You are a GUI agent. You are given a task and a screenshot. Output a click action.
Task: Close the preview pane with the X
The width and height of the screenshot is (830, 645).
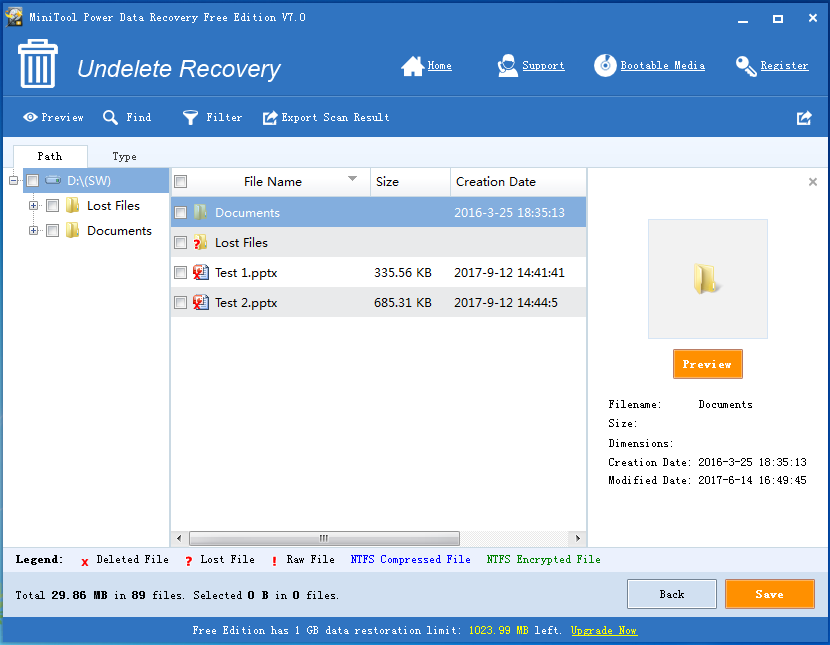(813, 182)
